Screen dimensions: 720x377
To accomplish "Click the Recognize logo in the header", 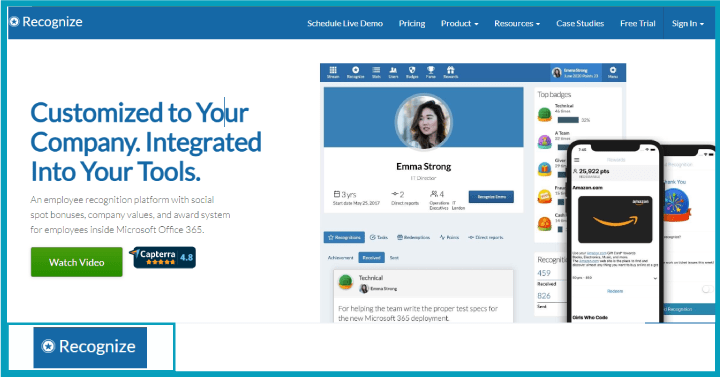I will [46, 22].
